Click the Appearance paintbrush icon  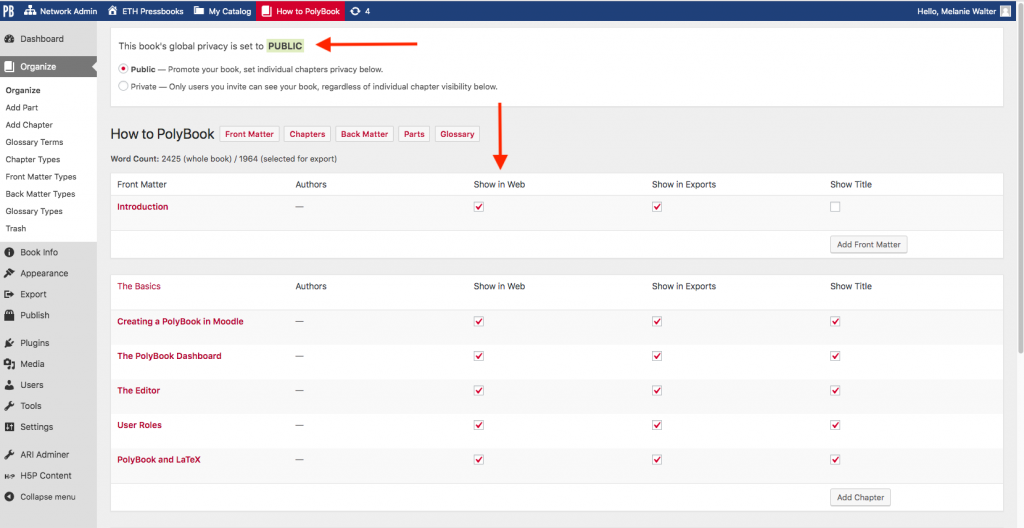[x=9, y=273]
